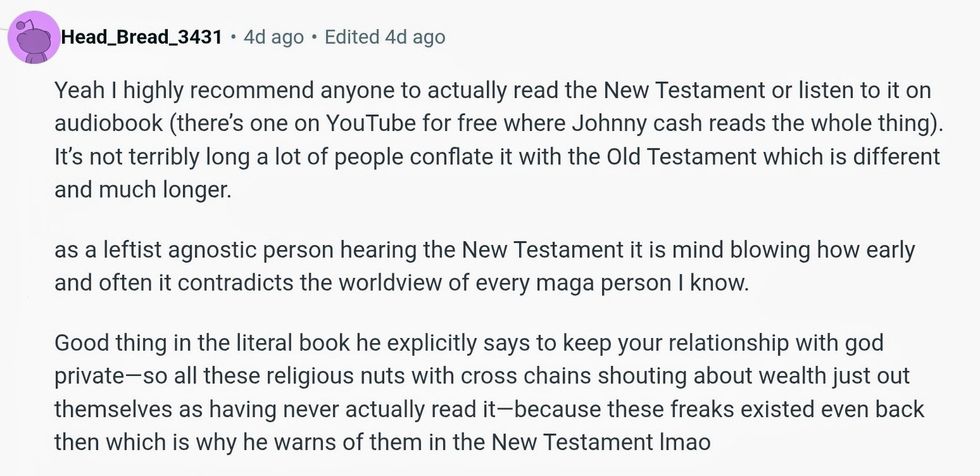Click the line "and much longer."
This screenshot has height=476, width=980.
(x=143, y=190)
